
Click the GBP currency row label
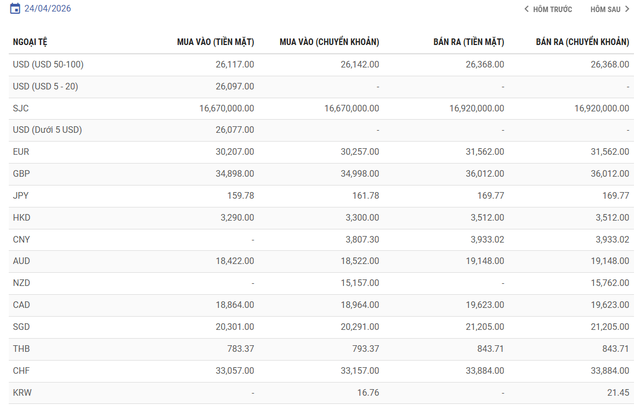(x=21, y=174)
